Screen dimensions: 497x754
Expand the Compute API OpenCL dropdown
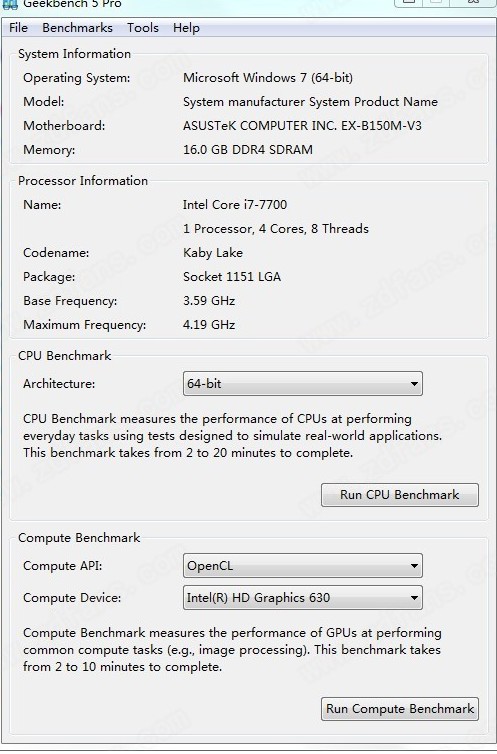[303, 566]
